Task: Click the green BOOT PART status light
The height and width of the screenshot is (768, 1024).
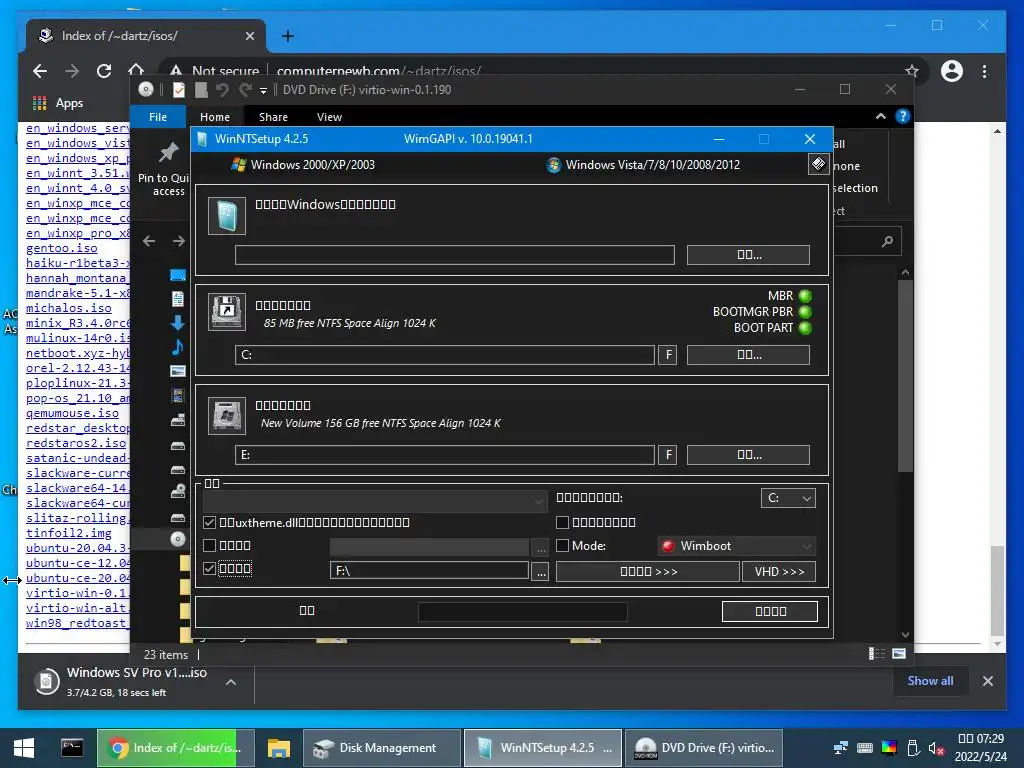Action: pyautogui.click(x=805, y=328)
